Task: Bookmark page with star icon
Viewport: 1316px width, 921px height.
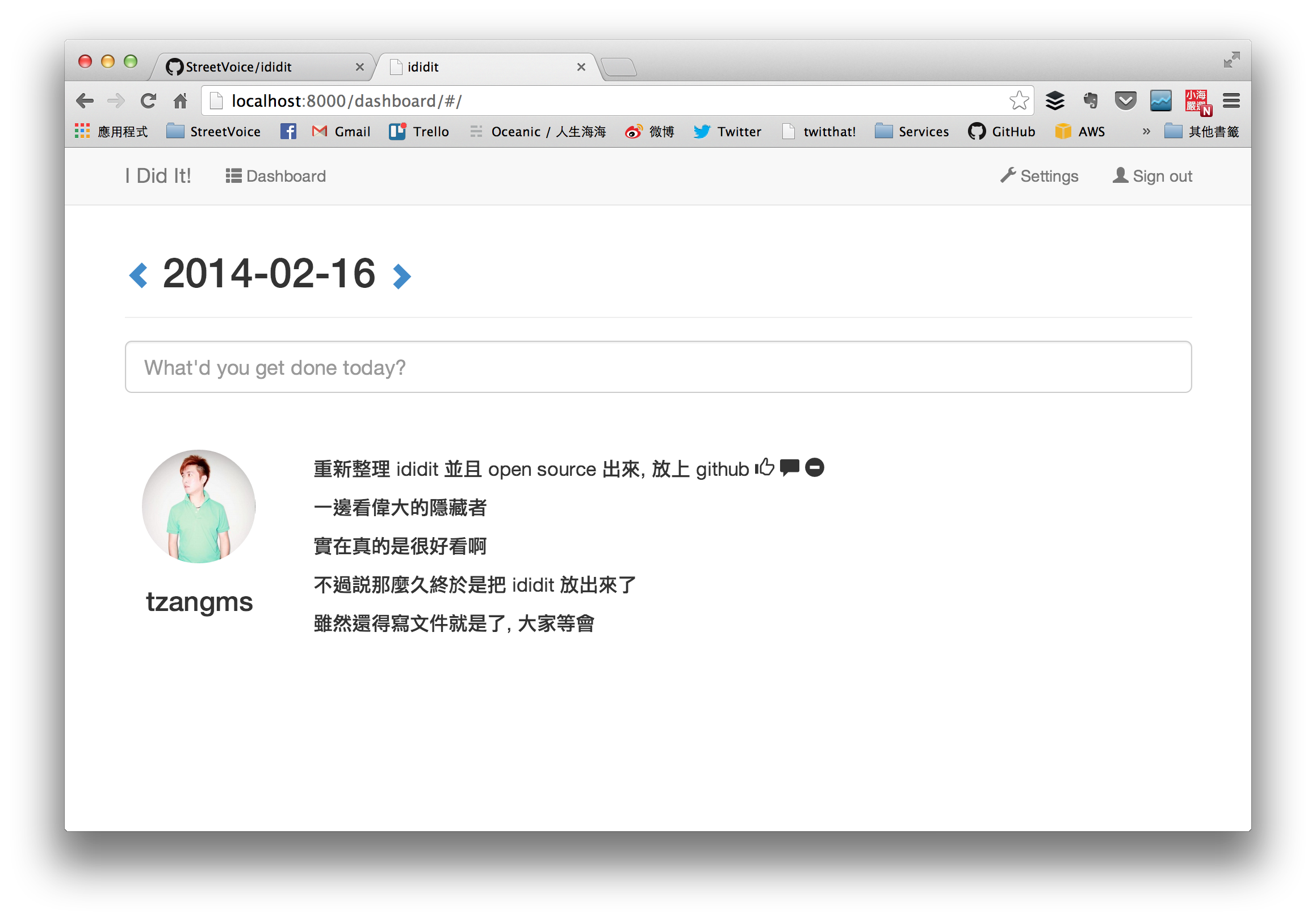Action: 1019,101
